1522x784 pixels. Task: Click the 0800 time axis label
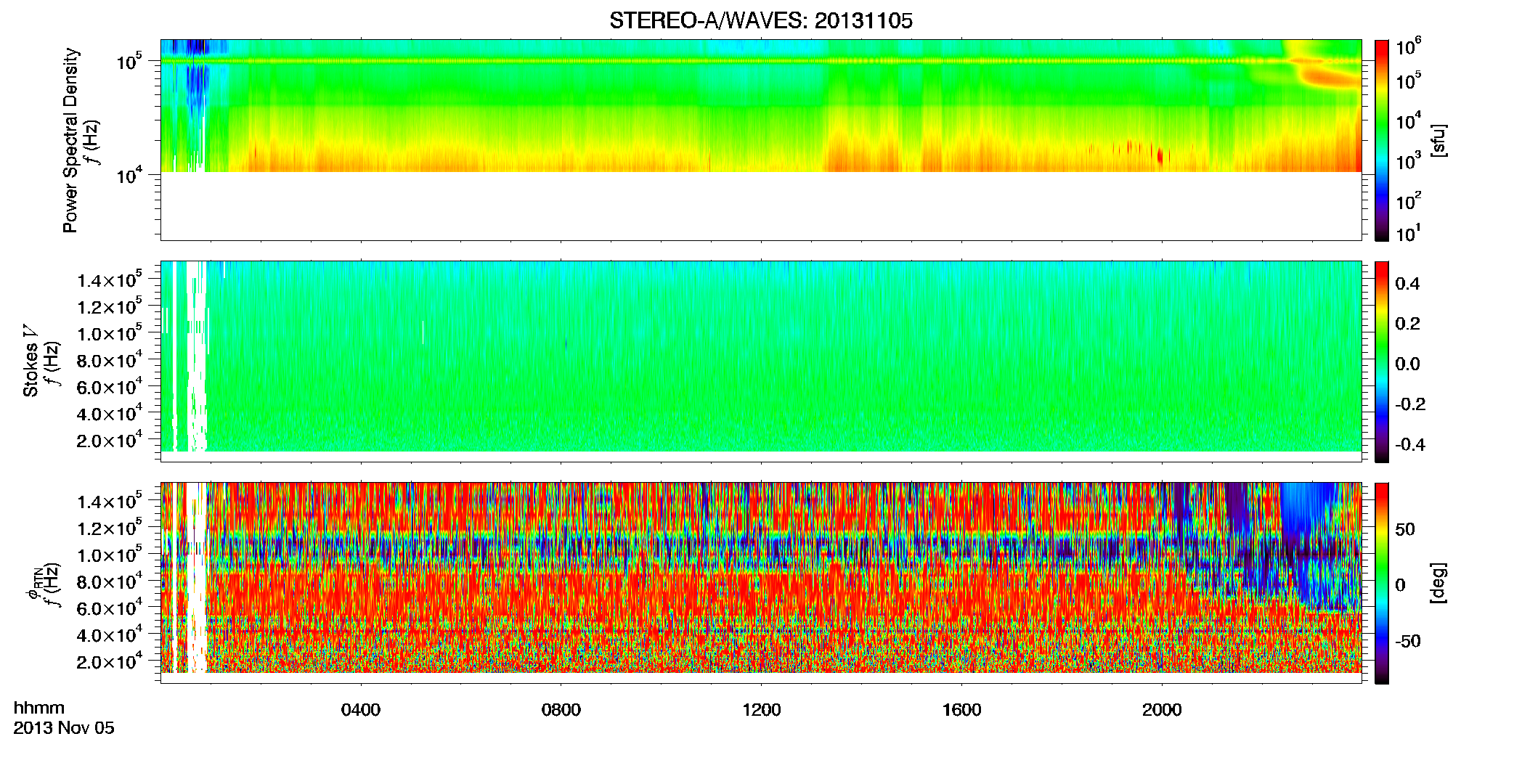click(x=561, y=710)
